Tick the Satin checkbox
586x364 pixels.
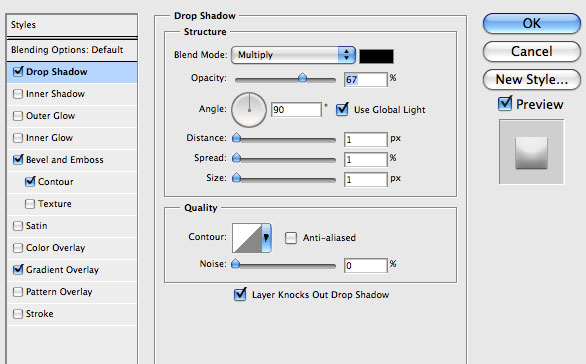(18, 226)
